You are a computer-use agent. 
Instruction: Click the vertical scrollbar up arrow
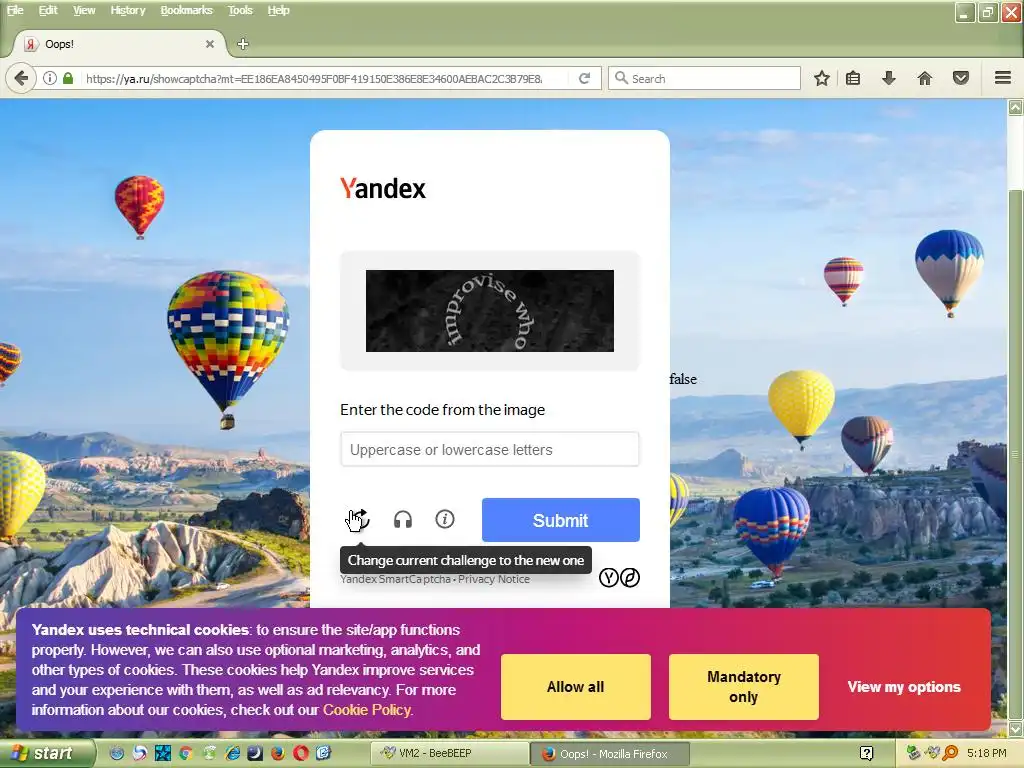[1016, 107]
